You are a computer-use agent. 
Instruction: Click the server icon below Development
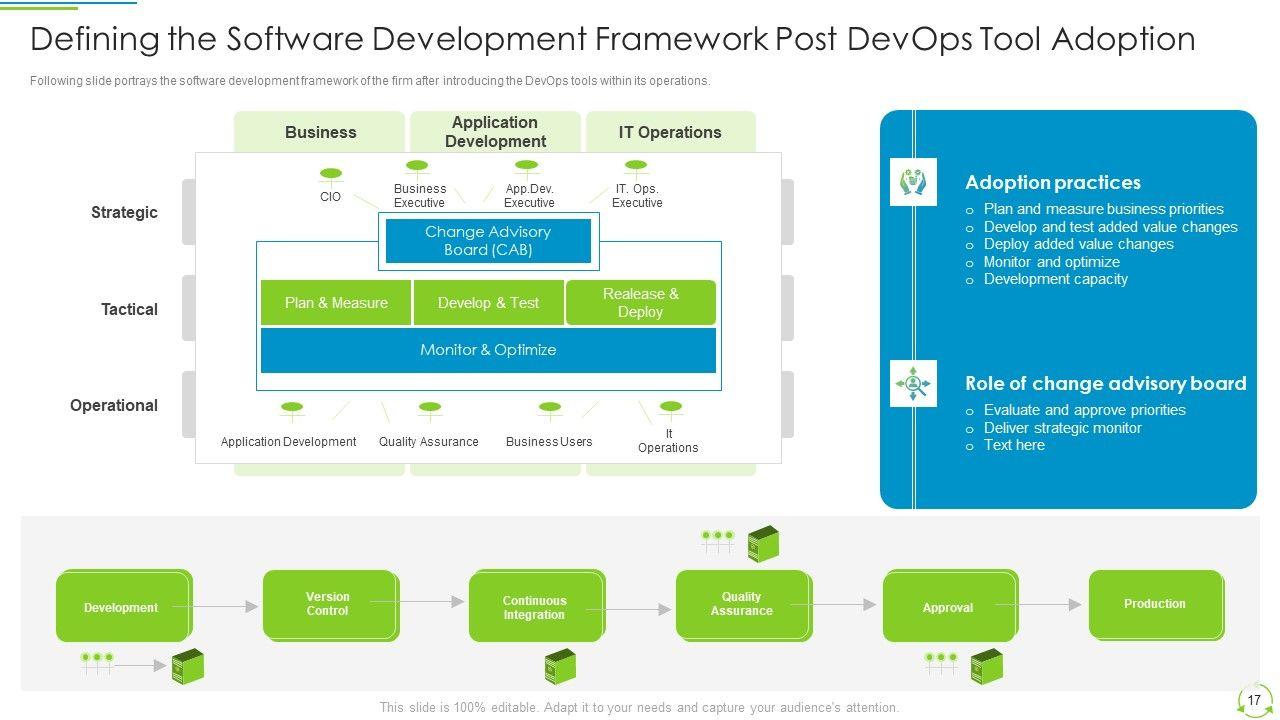(x=188, y=666)
